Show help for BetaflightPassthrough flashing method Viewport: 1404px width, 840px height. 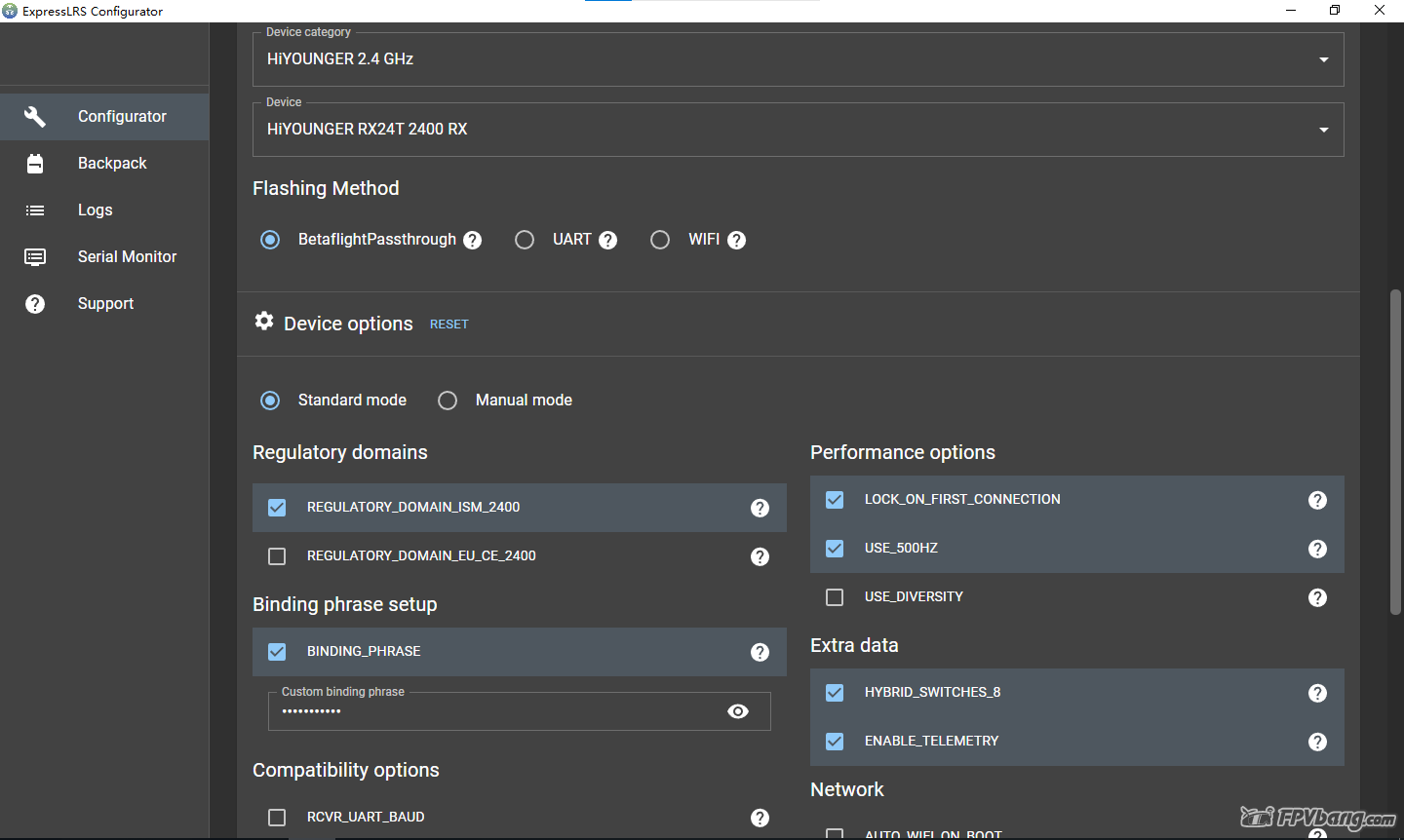coord(473,241)
